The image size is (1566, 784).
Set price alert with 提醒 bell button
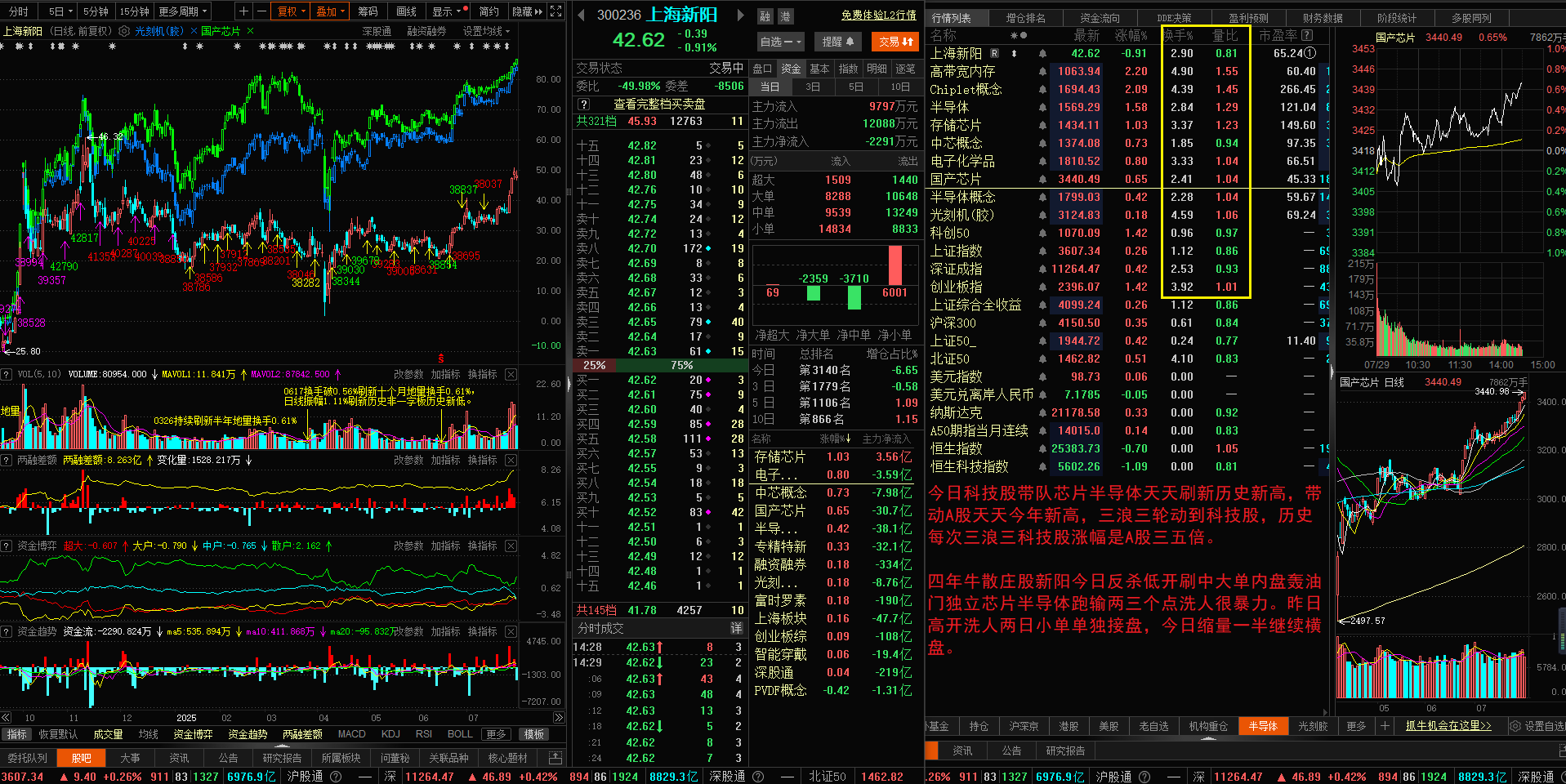click(x=839, y=42)
